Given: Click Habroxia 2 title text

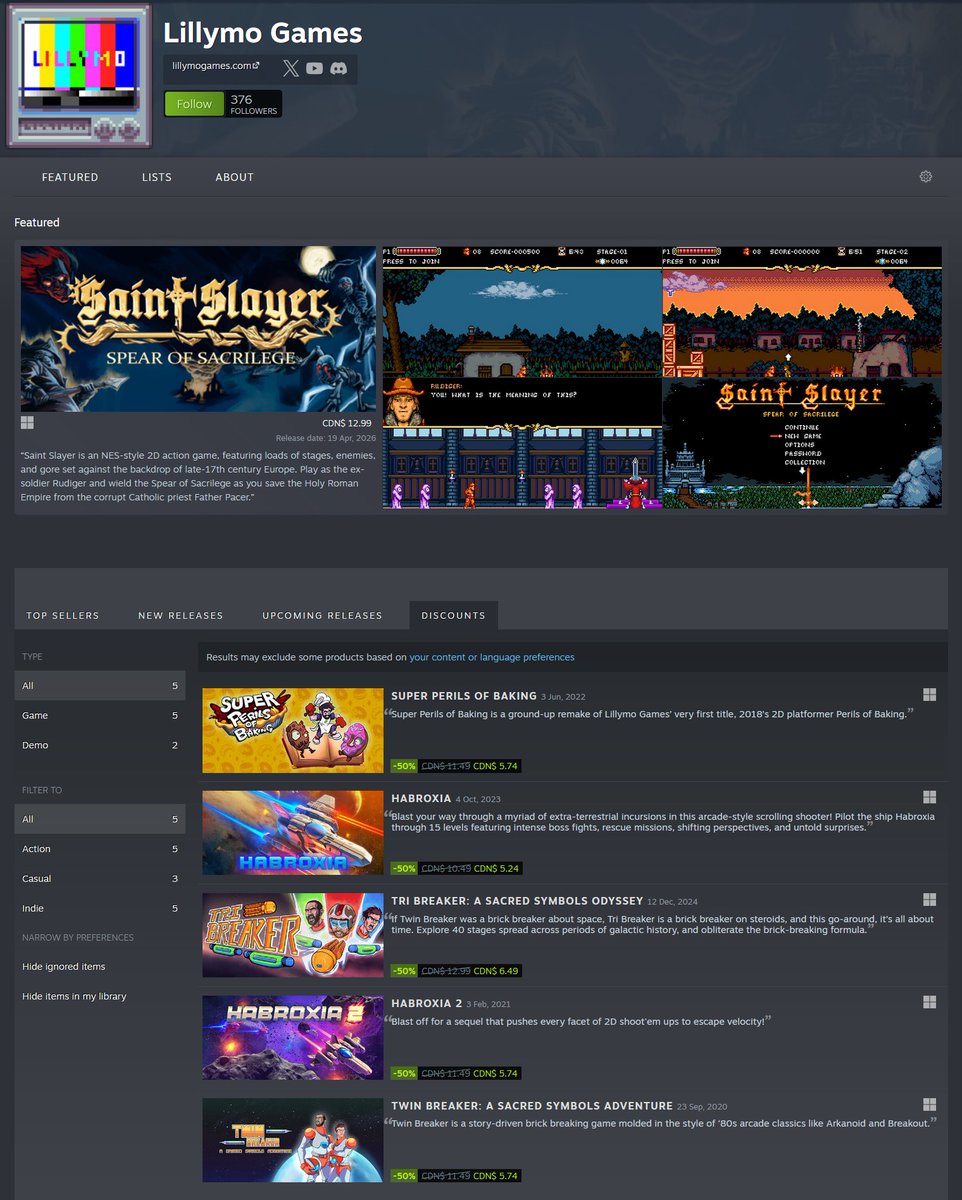Looking at the screenshot, I should tap(426, 1003).
